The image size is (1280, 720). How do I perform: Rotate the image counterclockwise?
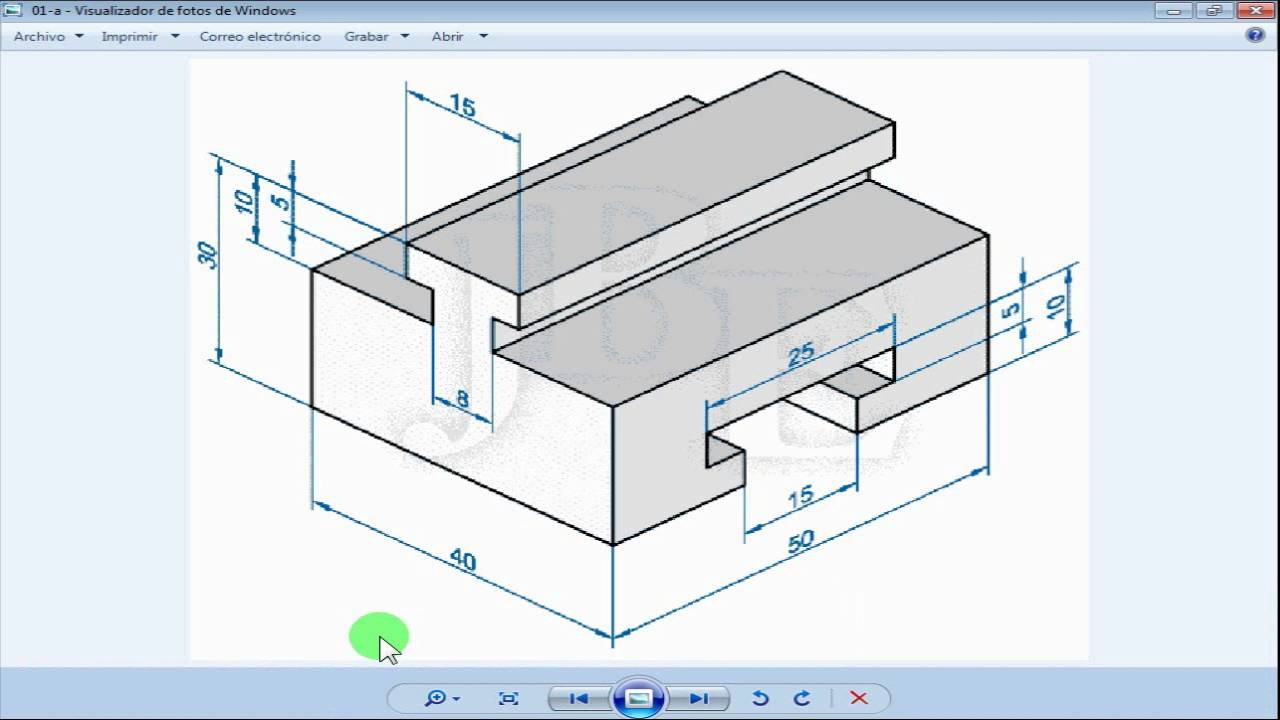pyautogui.click(x=760, y=698)
